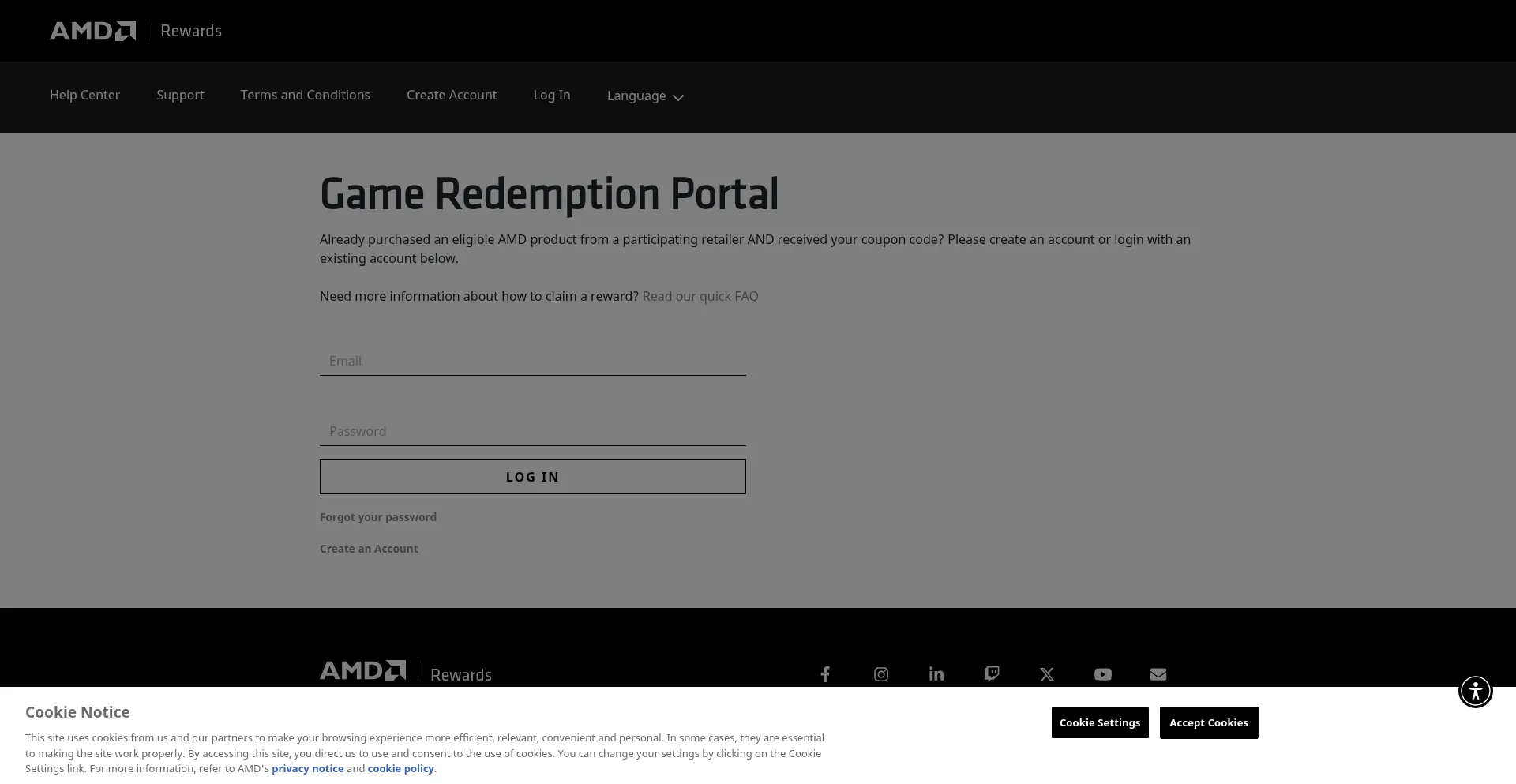Image resolution: width=1516 pixels, height=784 pixels.
Task: Click the footer Rewards text
Action: point(461,675)
